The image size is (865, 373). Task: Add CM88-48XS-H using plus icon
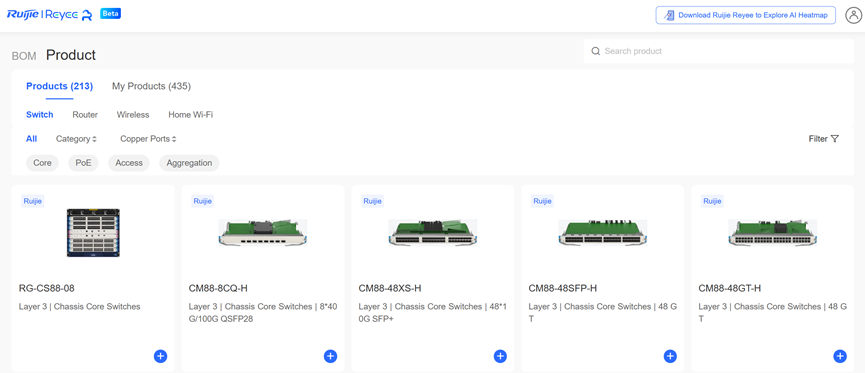[500, 356]
